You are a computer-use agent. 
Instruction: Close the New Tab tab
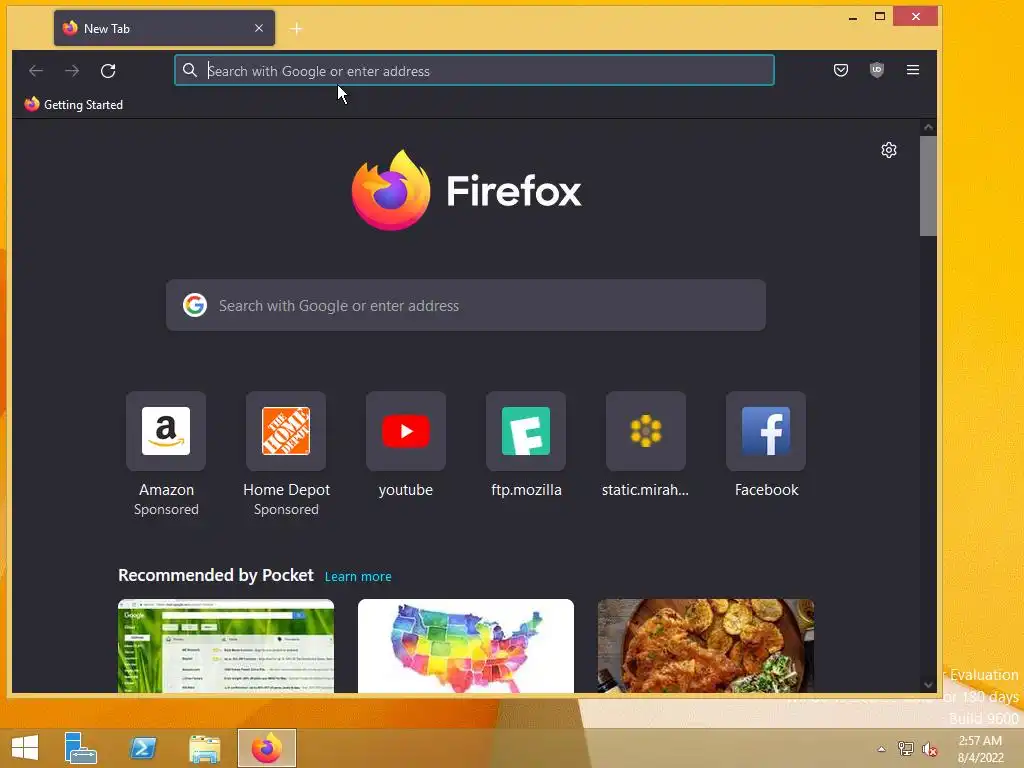[x=259, y=28]
